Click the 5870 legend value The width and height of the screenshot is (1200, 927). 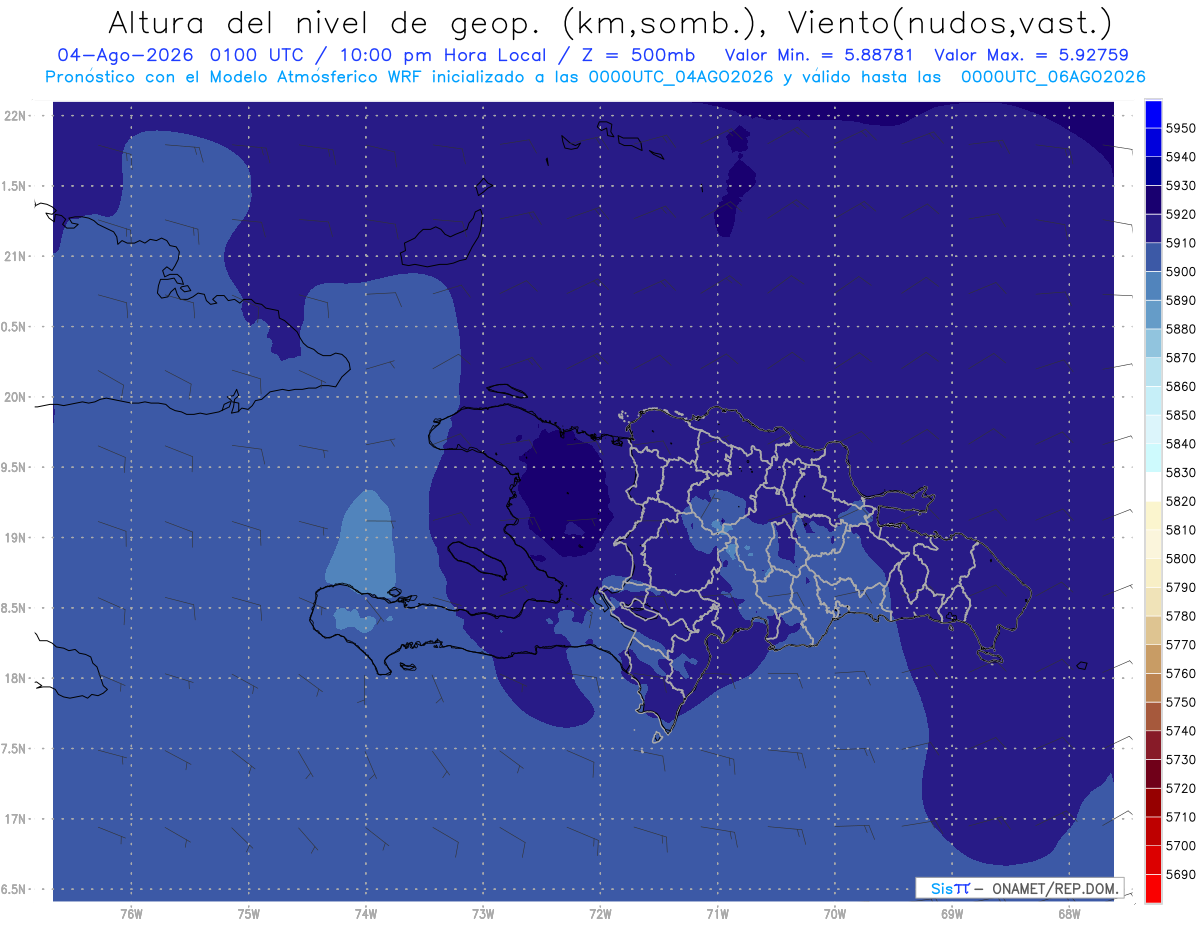(1181, 357)
